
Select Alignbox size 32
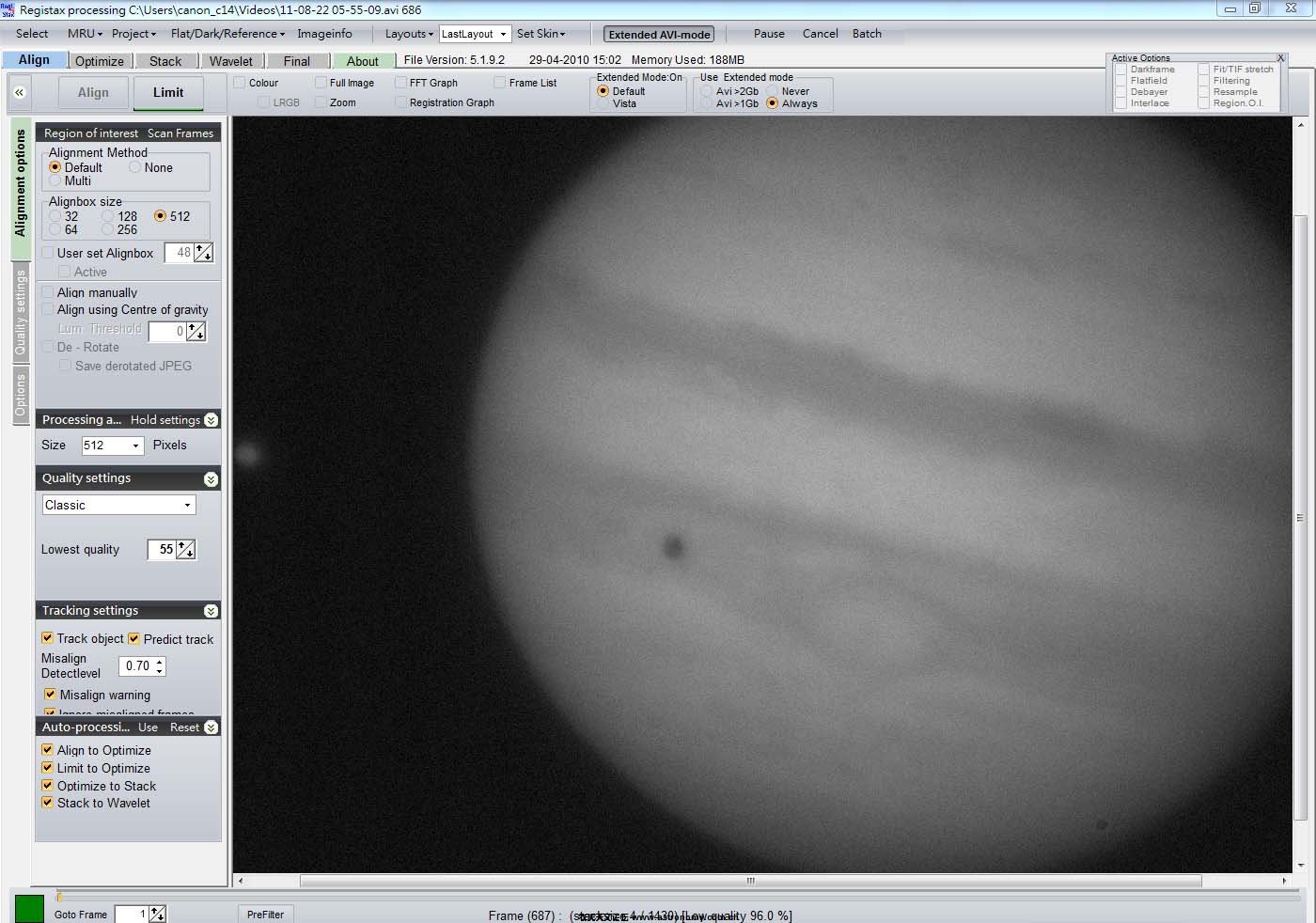(55, 216)
